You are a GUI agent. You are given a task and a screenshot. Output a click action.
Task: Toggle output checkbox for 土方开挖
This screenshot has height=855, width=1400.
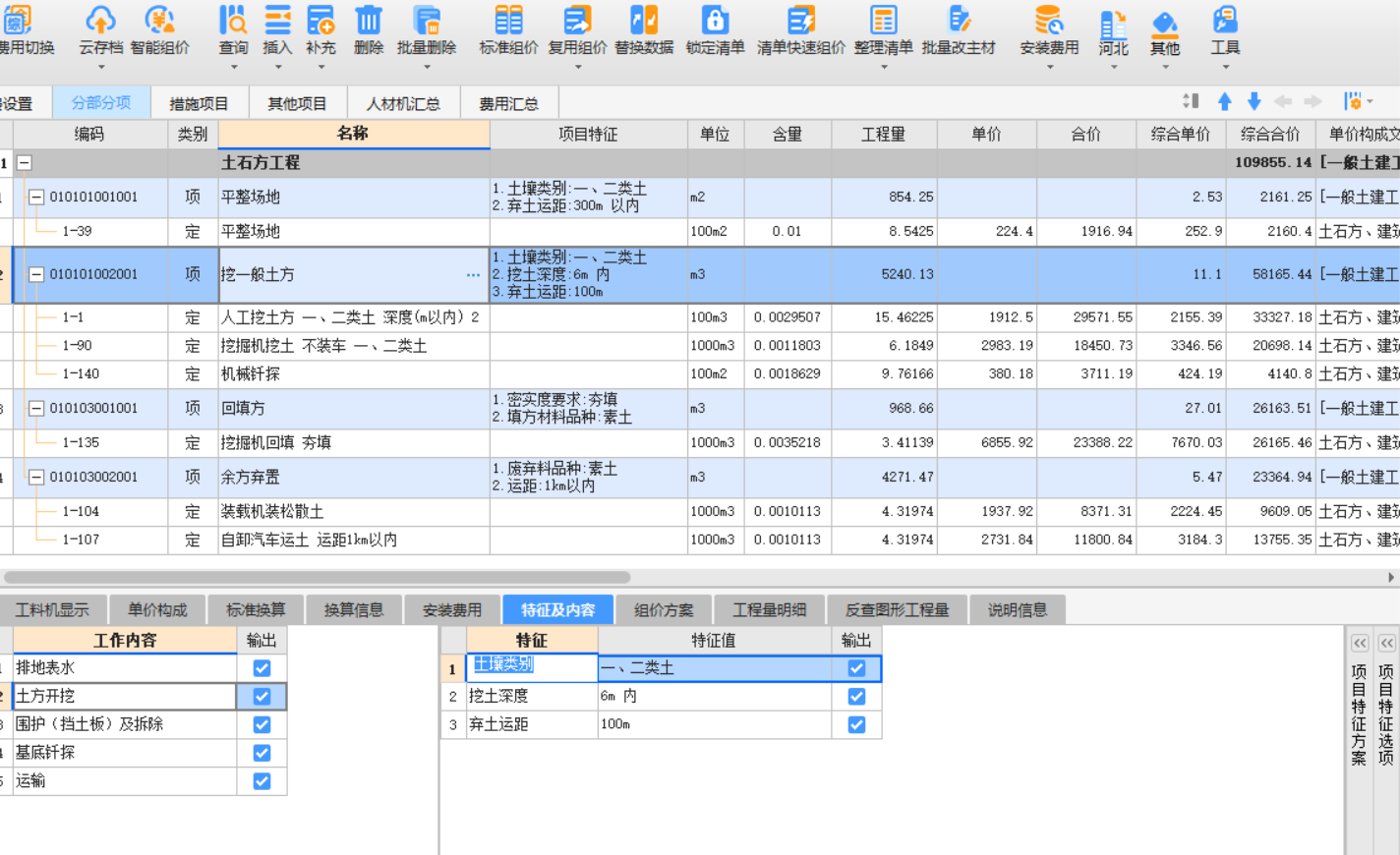tap(262, 697)
